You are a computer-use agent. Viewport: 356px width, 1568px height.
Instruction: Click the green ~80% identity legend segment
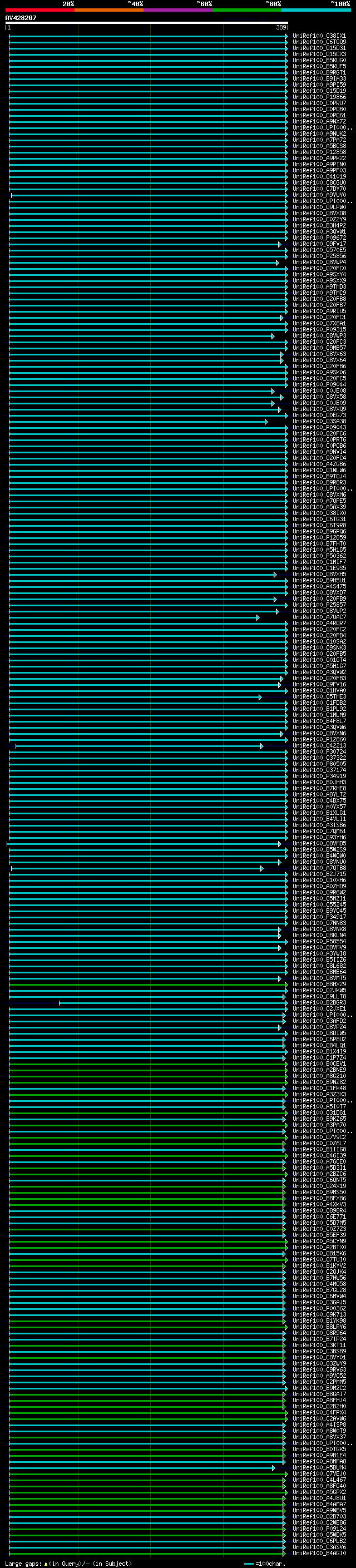(x=247, y=10)
